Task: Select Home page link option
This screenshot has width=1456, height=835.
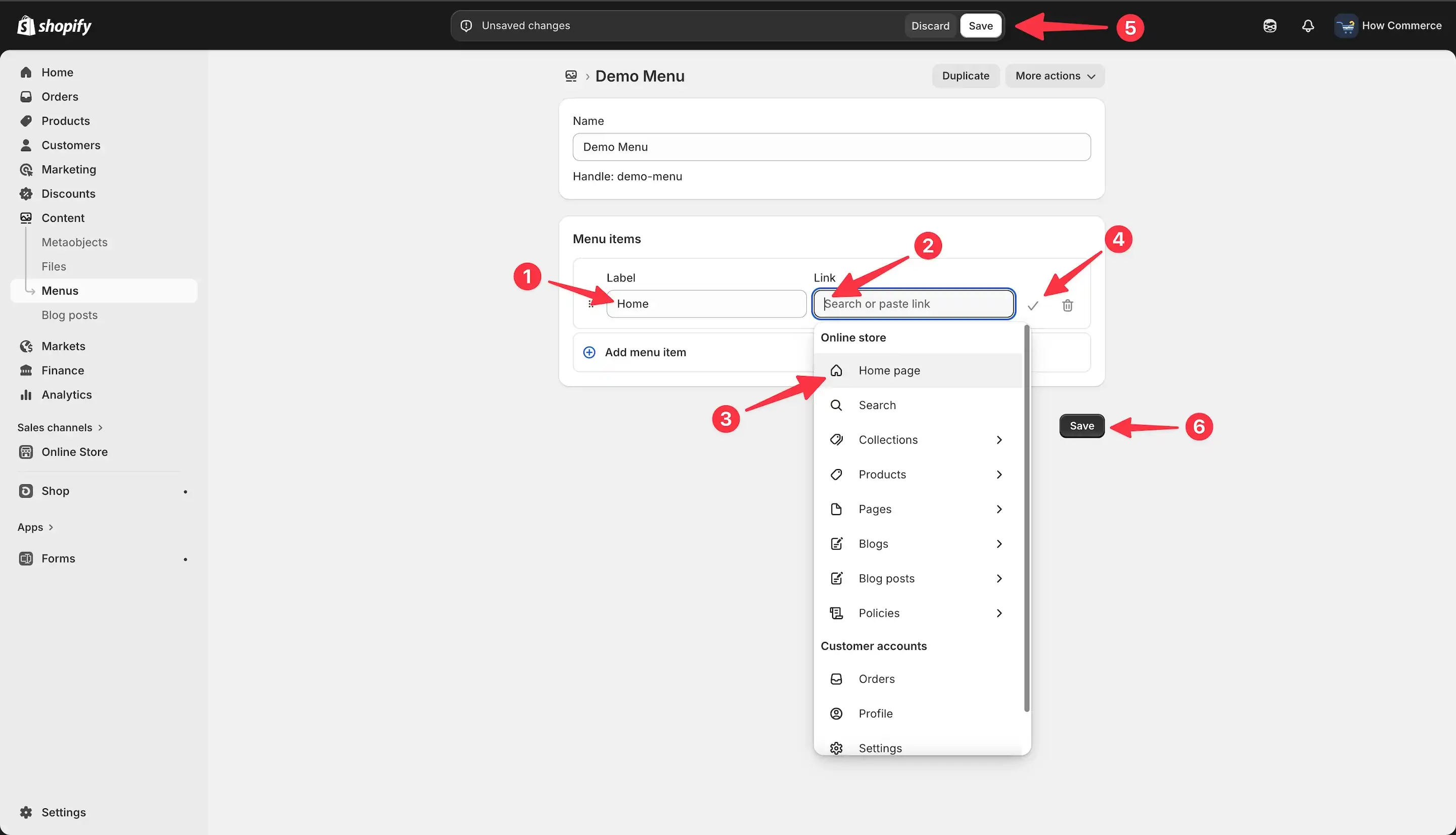Action: pyautogui.click(x=918, y=370)
